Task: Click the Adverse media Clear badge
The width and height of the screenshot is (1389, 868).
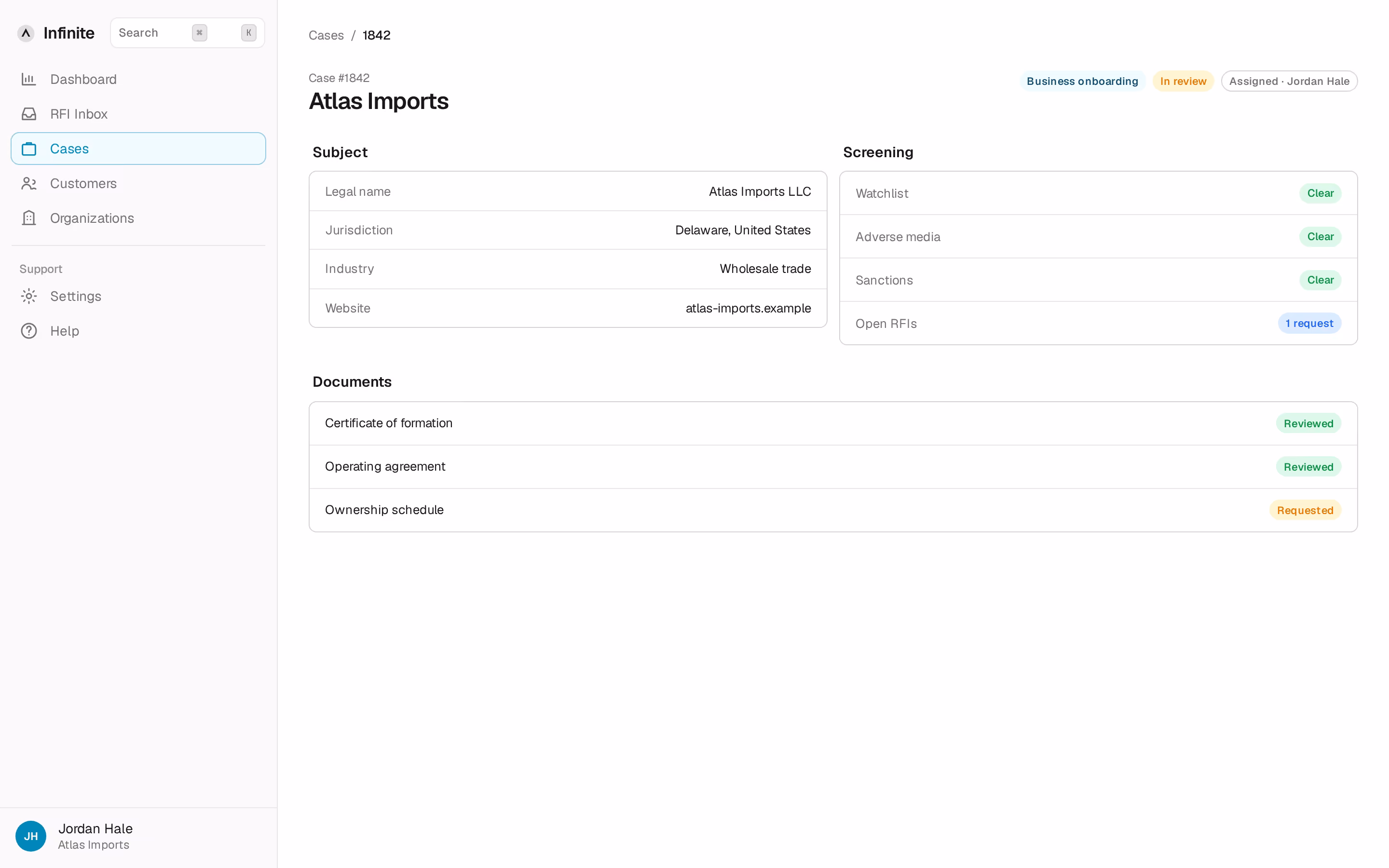Action: [1320, 236]
